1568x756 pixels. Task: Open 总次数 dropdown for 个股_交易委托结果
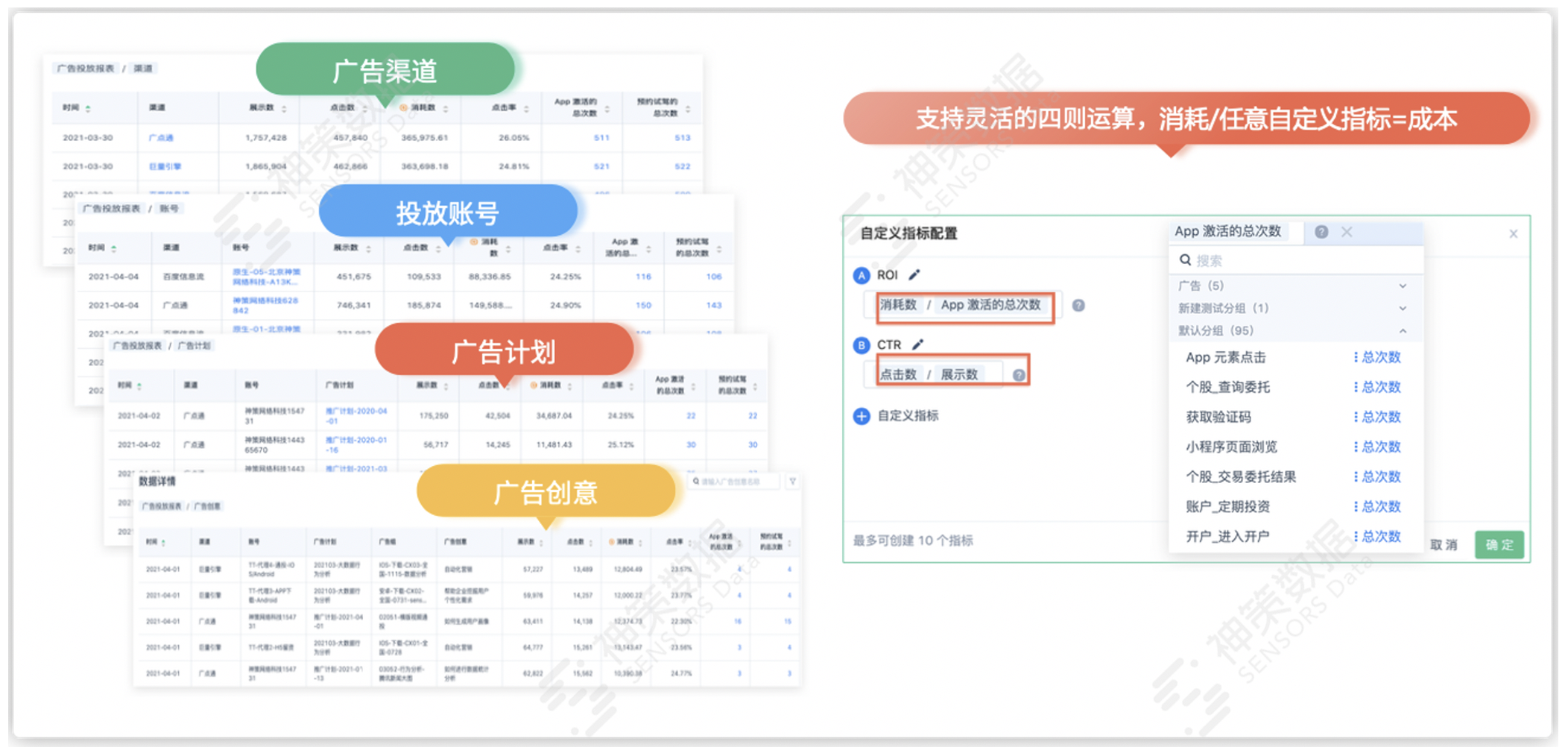click(x=1377, y=477)
